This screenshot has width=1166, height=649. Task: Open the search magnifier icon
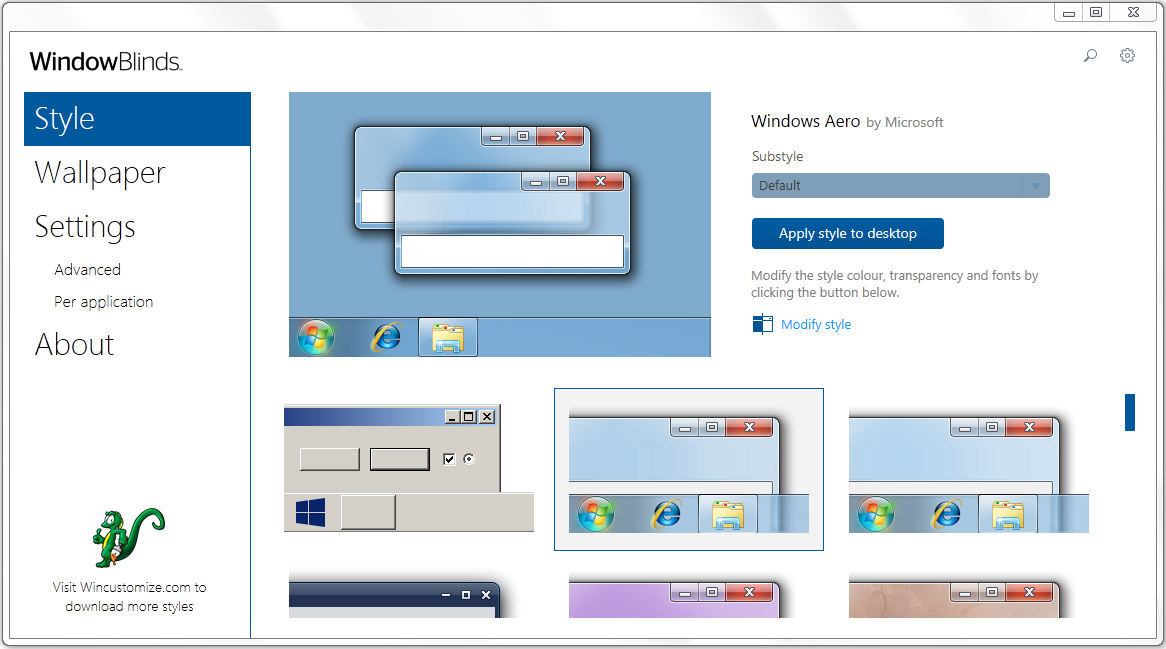[x=1090, y=56]
